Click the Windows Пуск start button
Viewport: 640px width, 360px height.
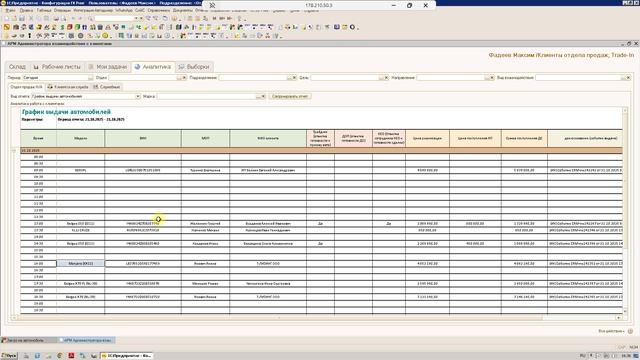(9, 356)
